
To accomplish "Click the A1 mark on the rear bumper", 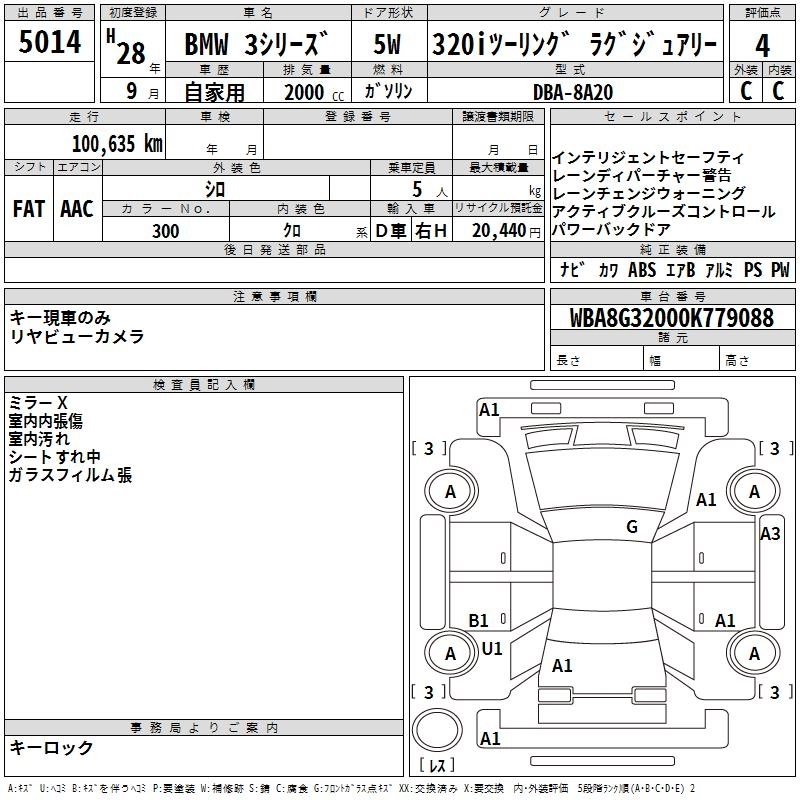I will [490, 738].
